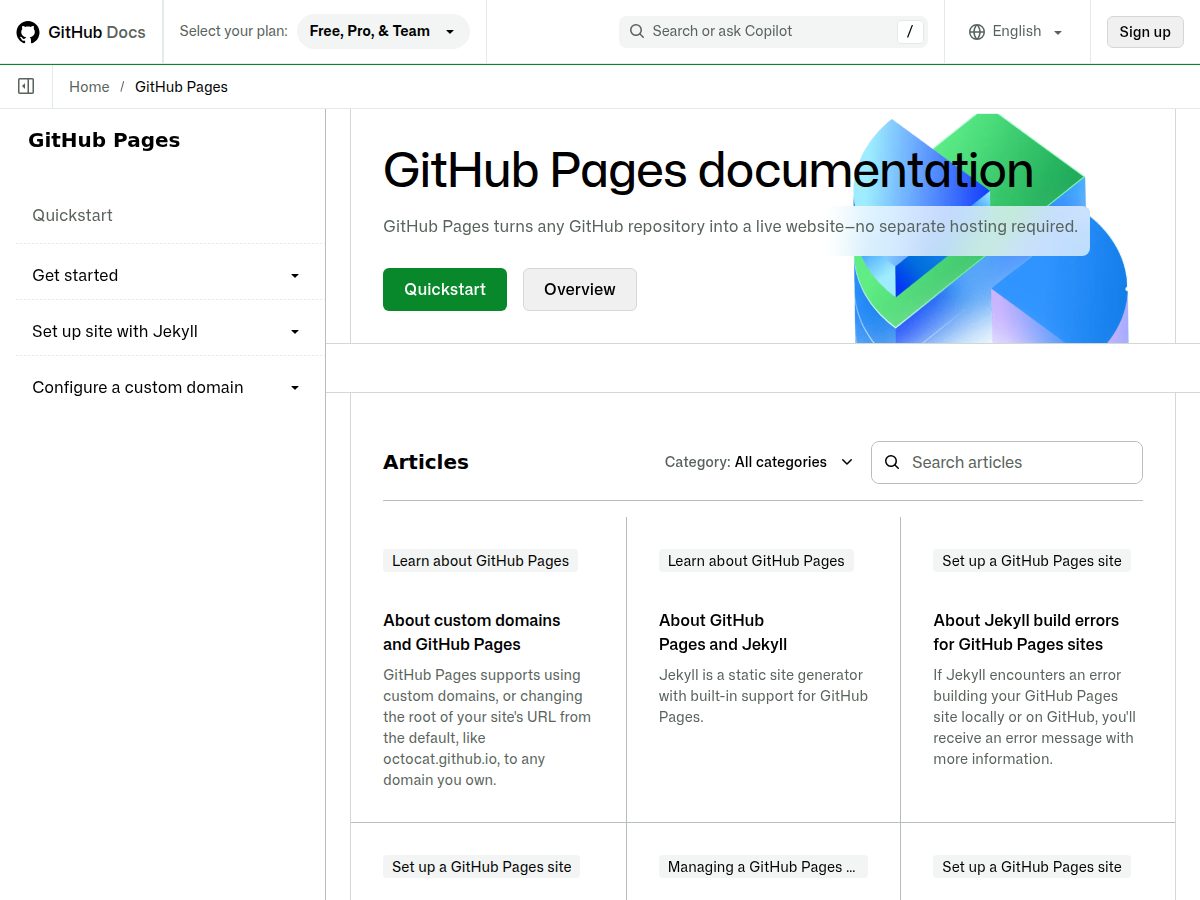Click the GitHub Pages hero illustration
Image resolution: width=1200 pixels, height=900 pixels.
991,228
